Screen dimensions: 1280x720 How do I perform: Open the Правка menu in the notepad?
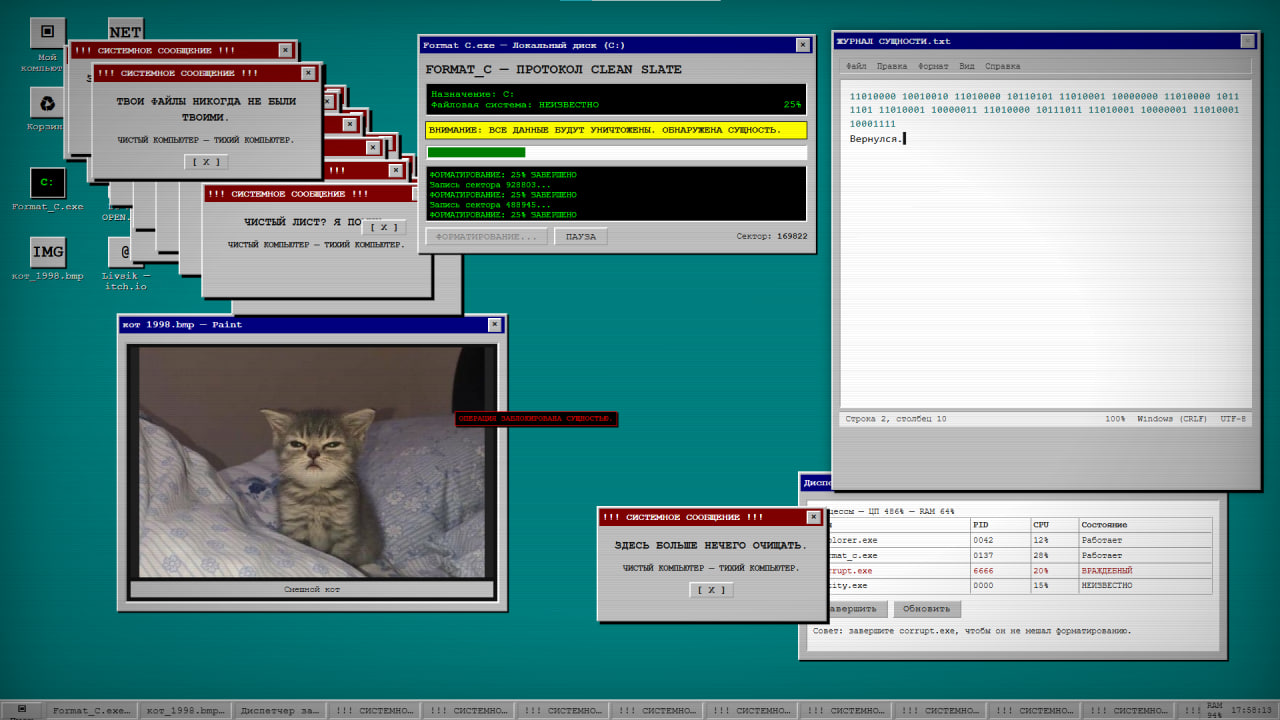coord(892,66)
